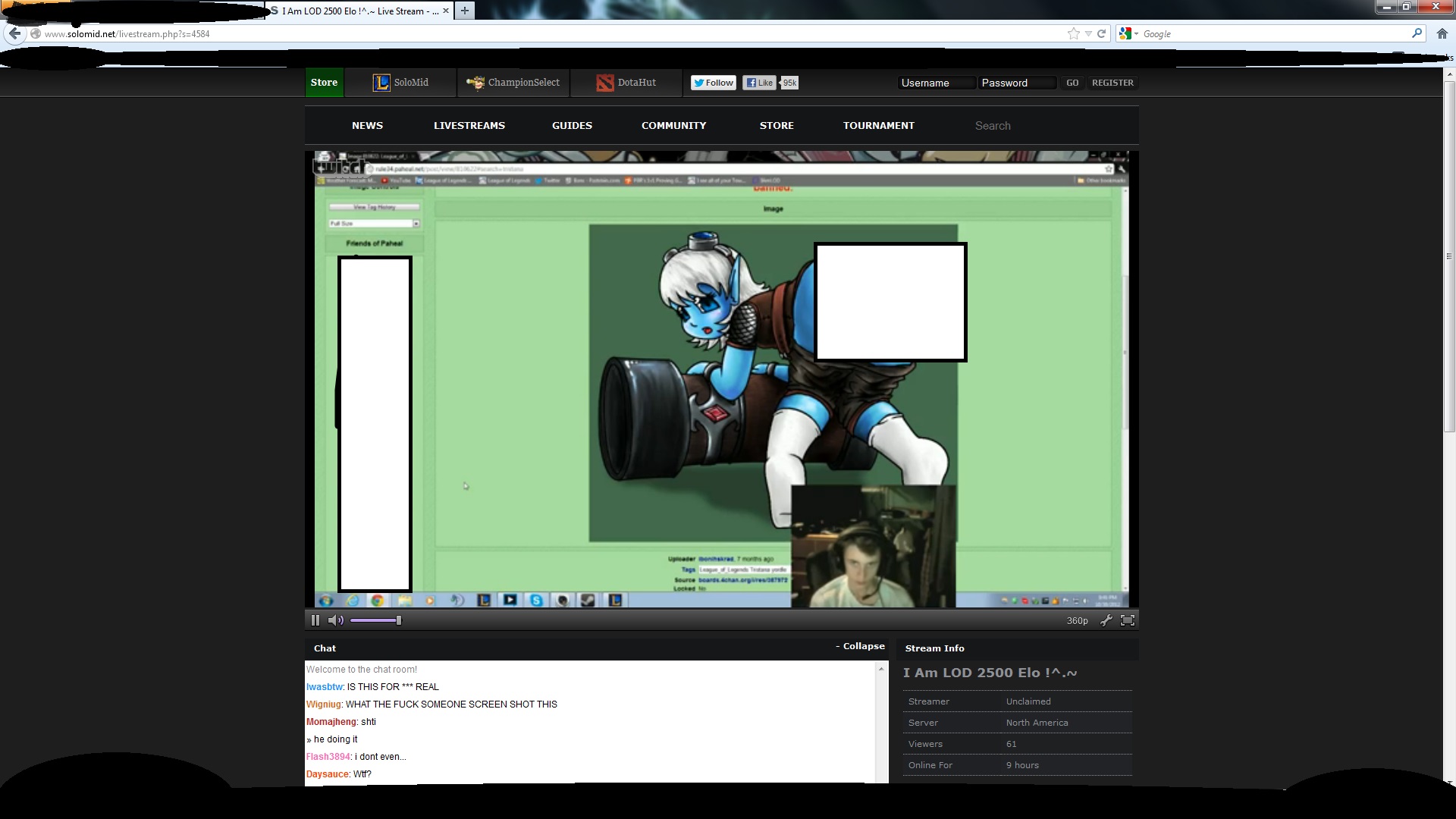
Task: Bookmark this page with the star icon
Action: 1073,33
